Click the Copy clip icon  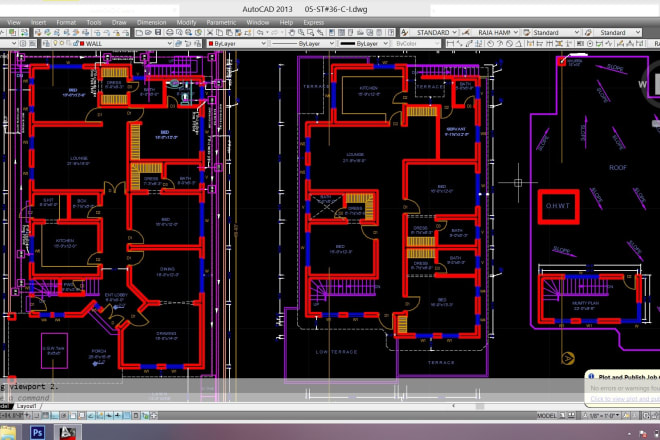point(219,32)
